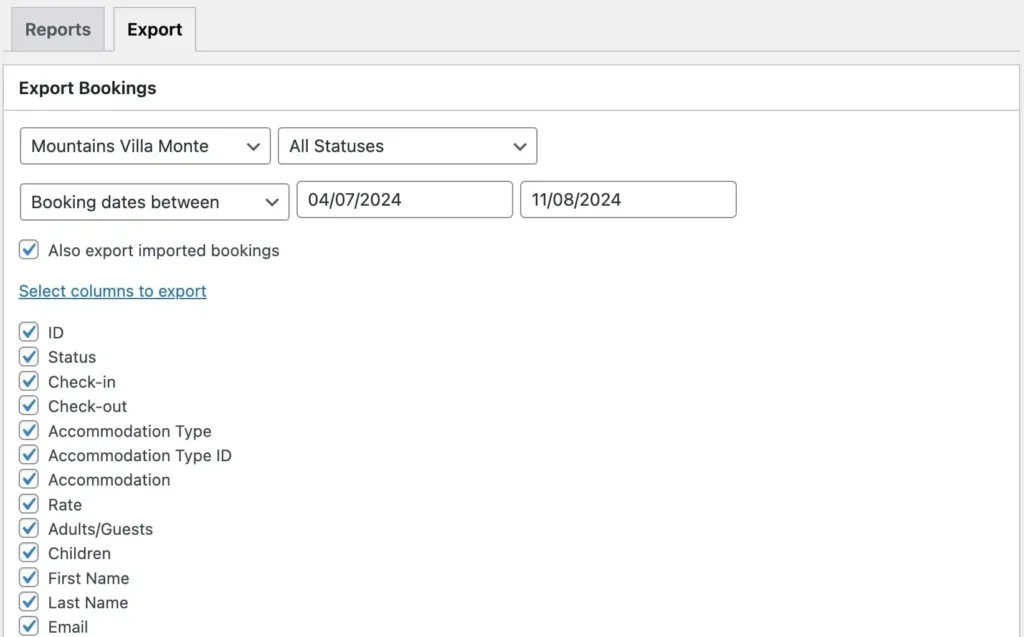The image size is (1024, 637).
Task: Switch to the Reports tab
Action: coord(57,29)
